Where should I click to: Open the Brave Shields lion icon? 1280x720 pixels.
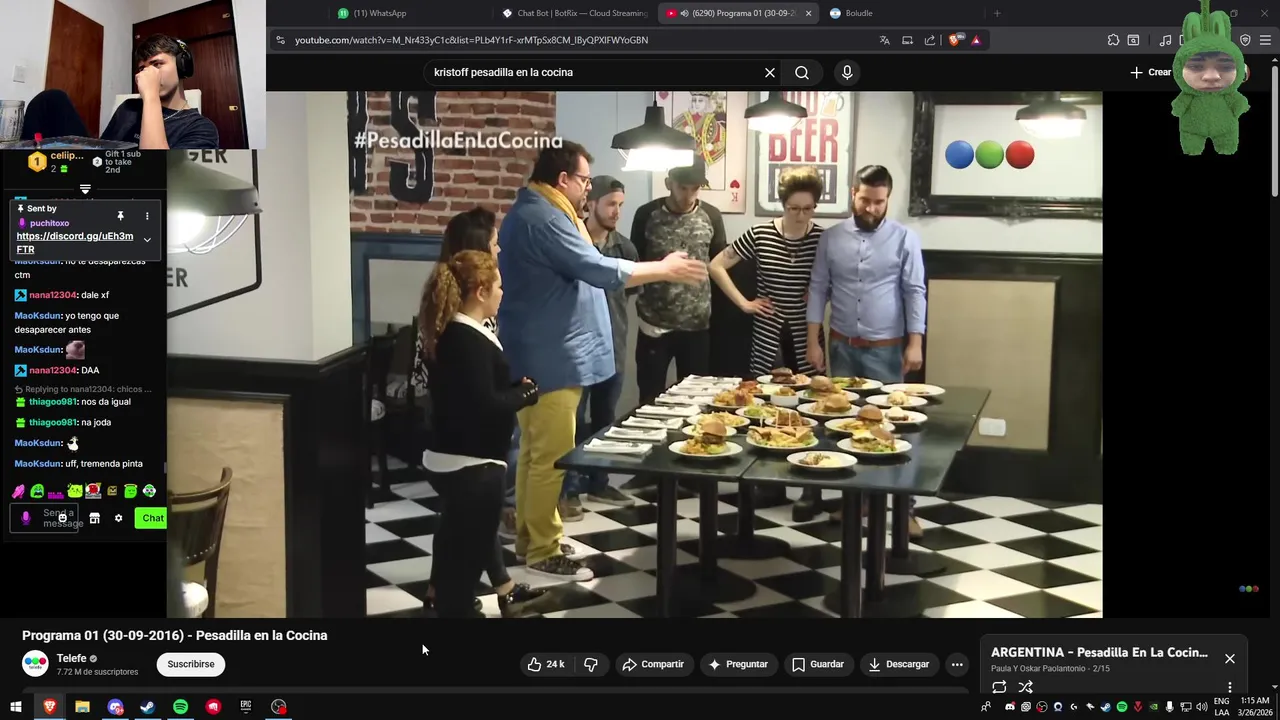tap(954, 40)
